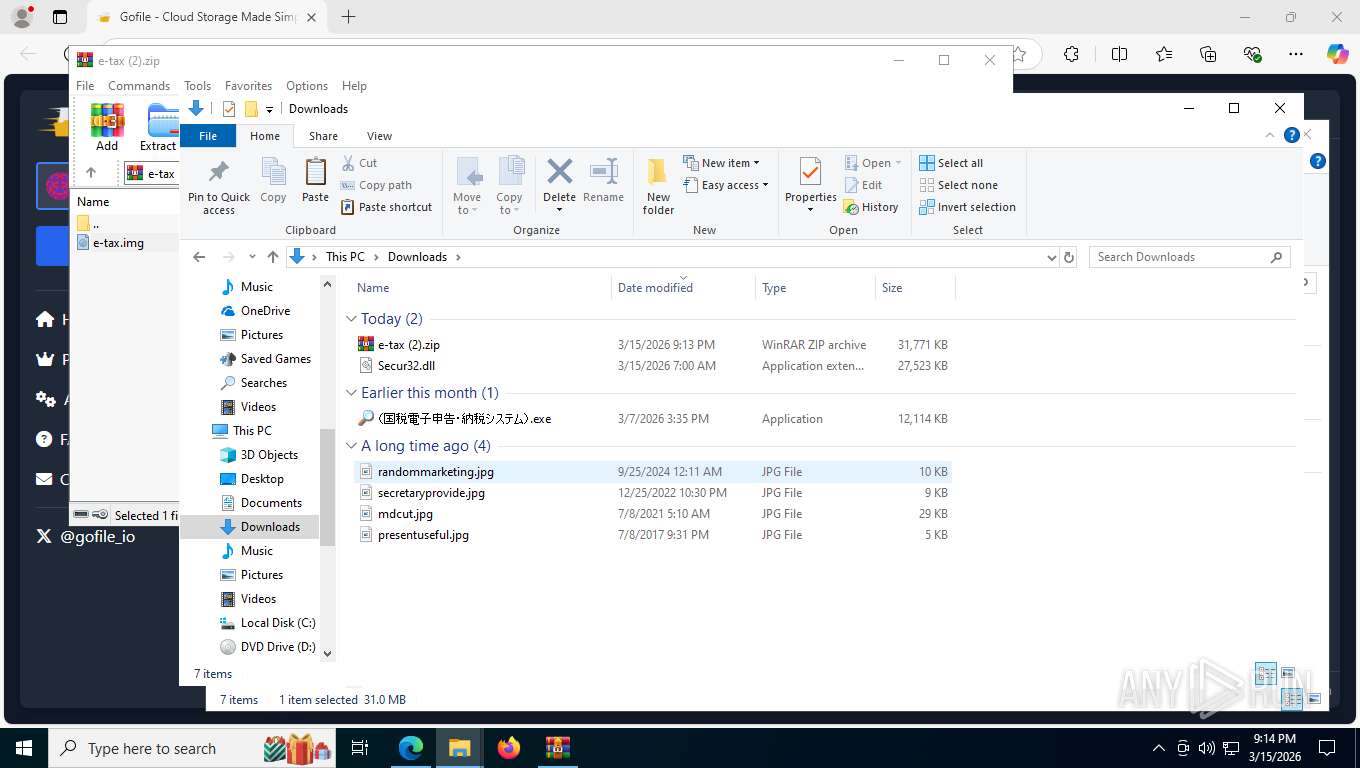Click the Delete red X icon
Screen dimensions: 1360x768
[x=559, y=172]
